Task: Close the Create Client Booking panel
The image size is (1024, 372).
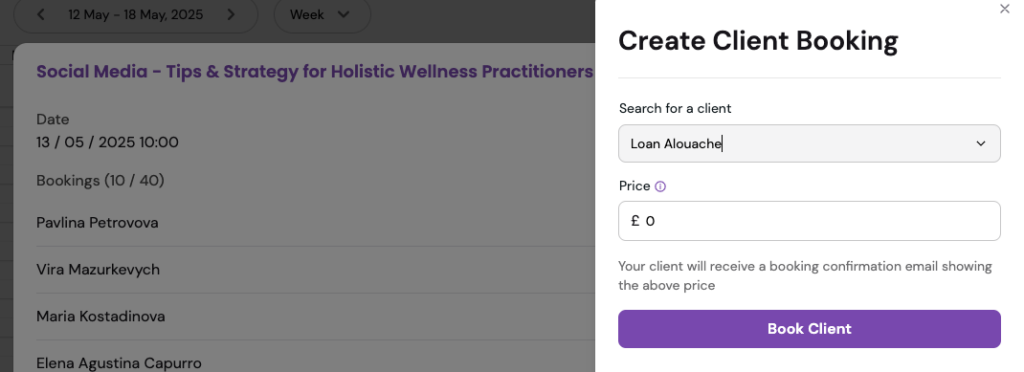Action: [1004, 8]
